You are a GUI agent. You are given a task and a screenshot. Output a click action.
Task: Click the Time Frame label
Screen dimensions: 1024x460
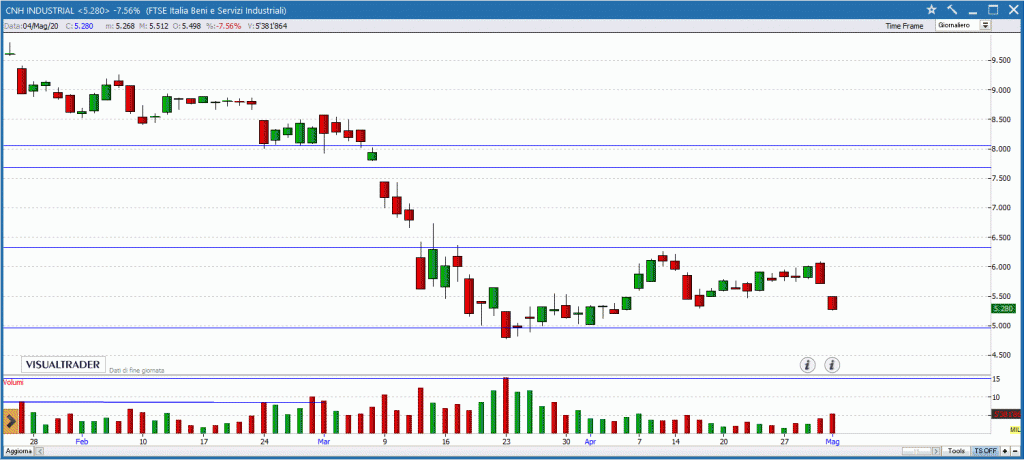pyautogui.click(x=904, y=26)
